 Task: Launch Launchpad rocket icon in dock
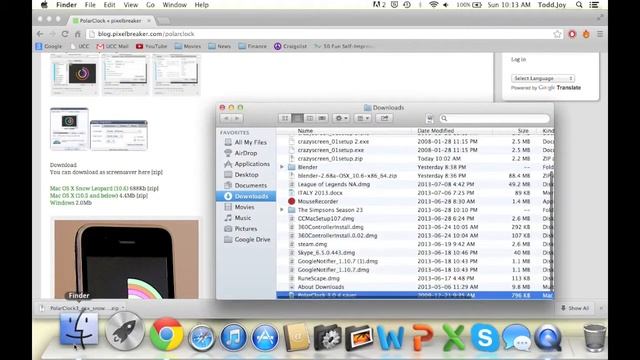124,332
